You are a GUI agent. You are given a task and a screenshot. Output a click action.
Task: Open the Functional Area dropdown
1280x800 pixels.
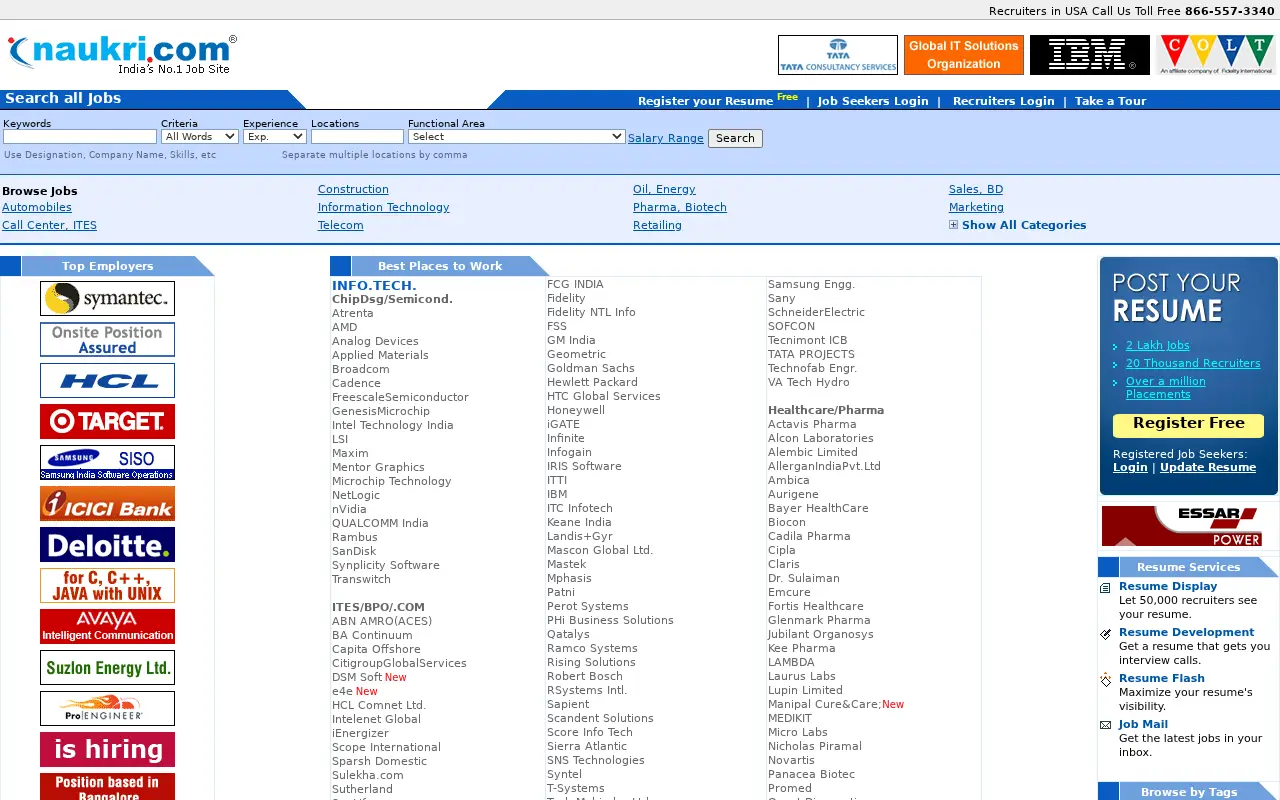[516, 136]
